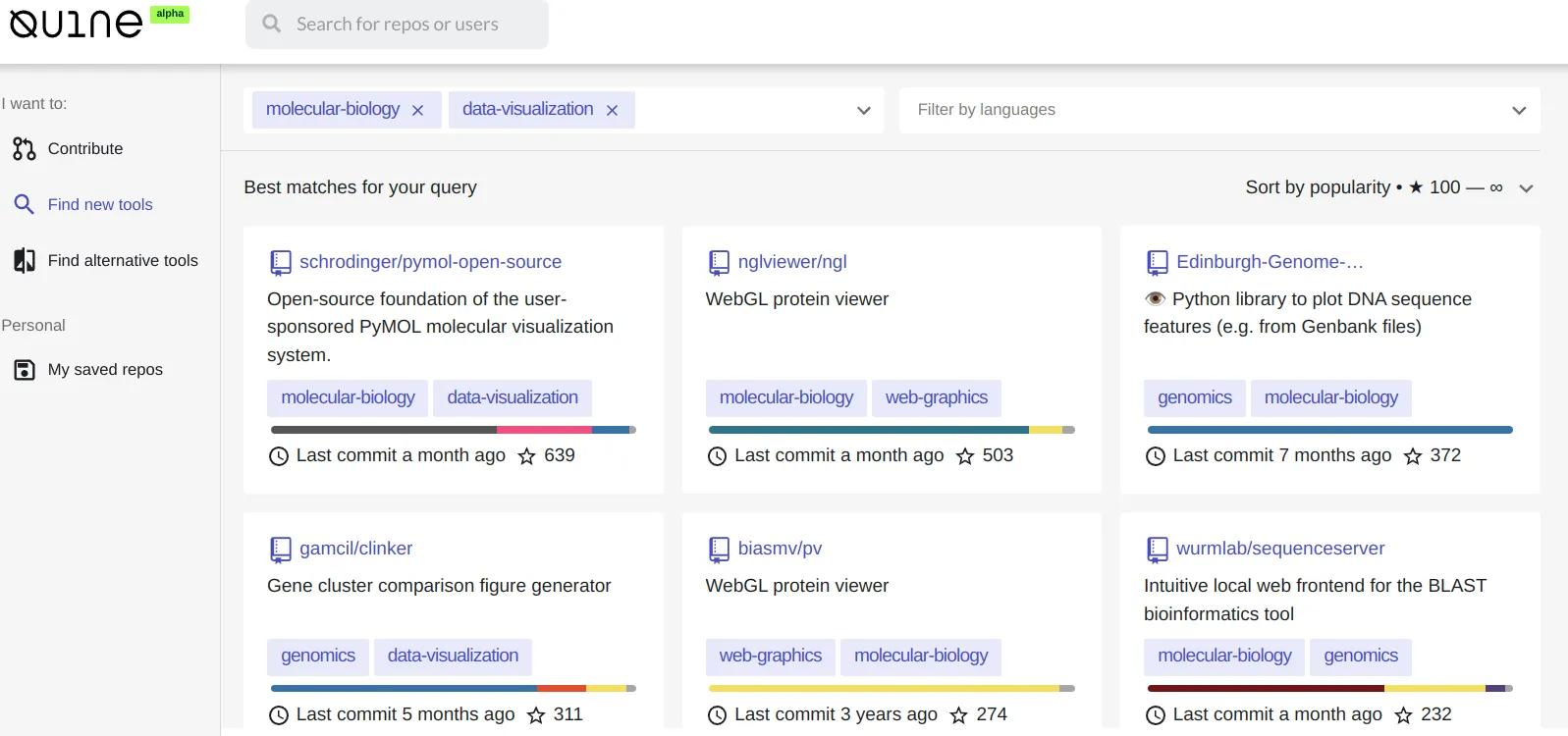Open the Sort by popularity dropdown chevron
This screenshot has height=736, width=1568.
click(x=1526, y=188)
